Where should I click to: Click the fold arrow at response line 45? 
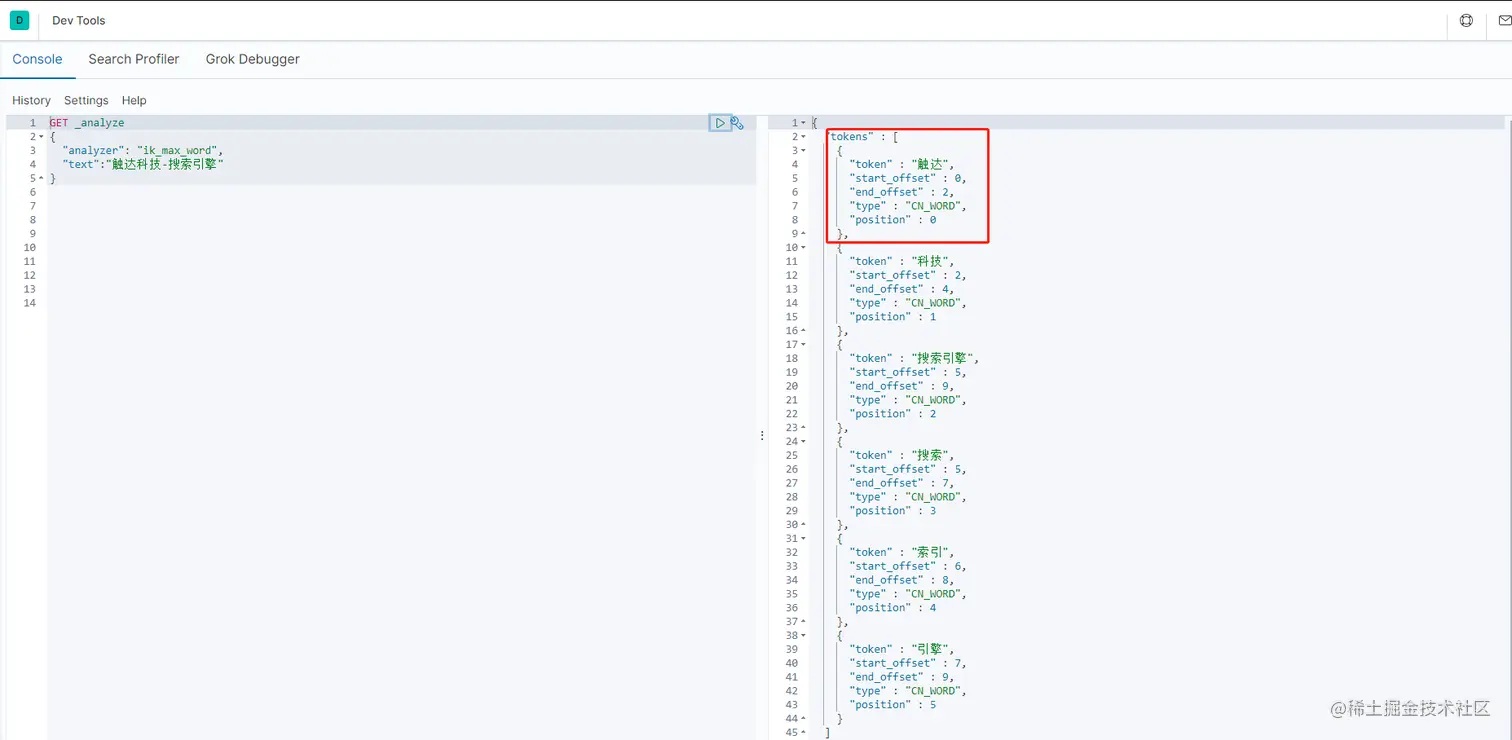pos(803,733)
